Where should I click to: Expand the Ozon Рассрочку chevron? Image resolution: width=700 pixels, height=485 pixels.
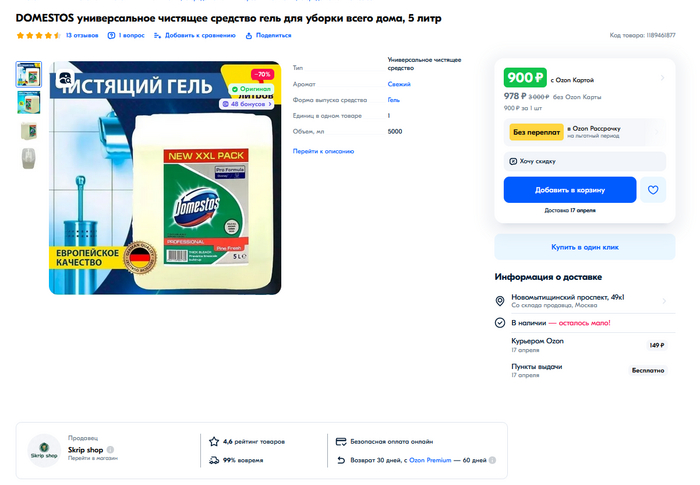click(x=657, y=132)
